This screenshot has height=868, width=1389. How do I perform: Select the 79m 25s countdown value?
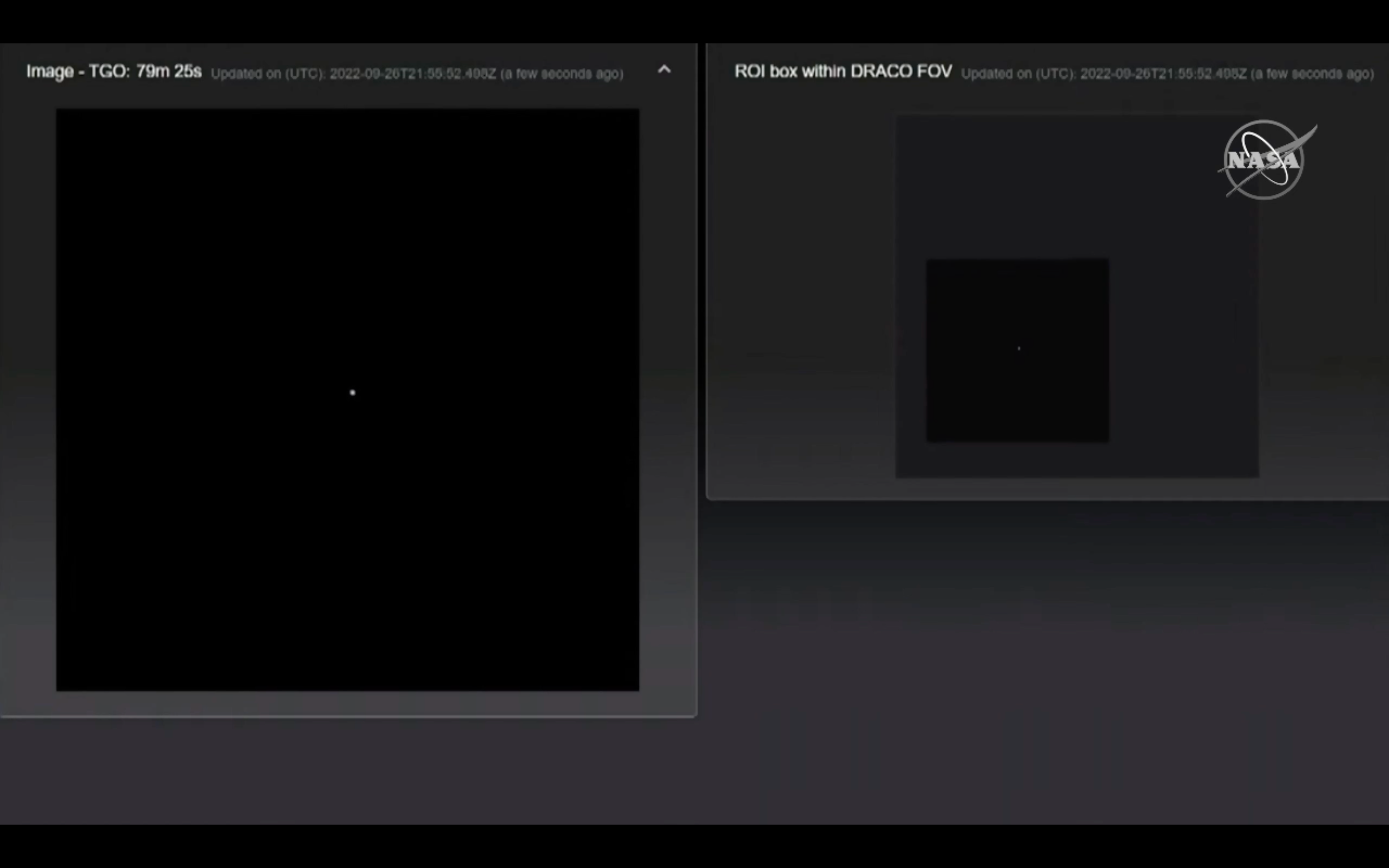(x=169, y=72)
